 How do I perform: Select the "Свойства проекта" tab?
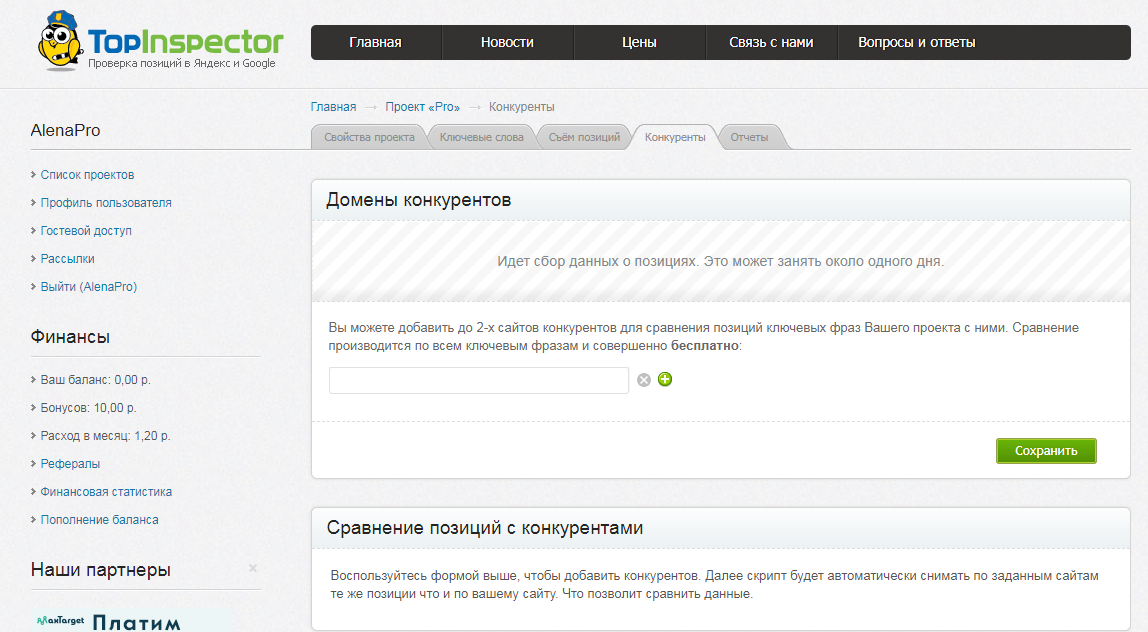368,136
